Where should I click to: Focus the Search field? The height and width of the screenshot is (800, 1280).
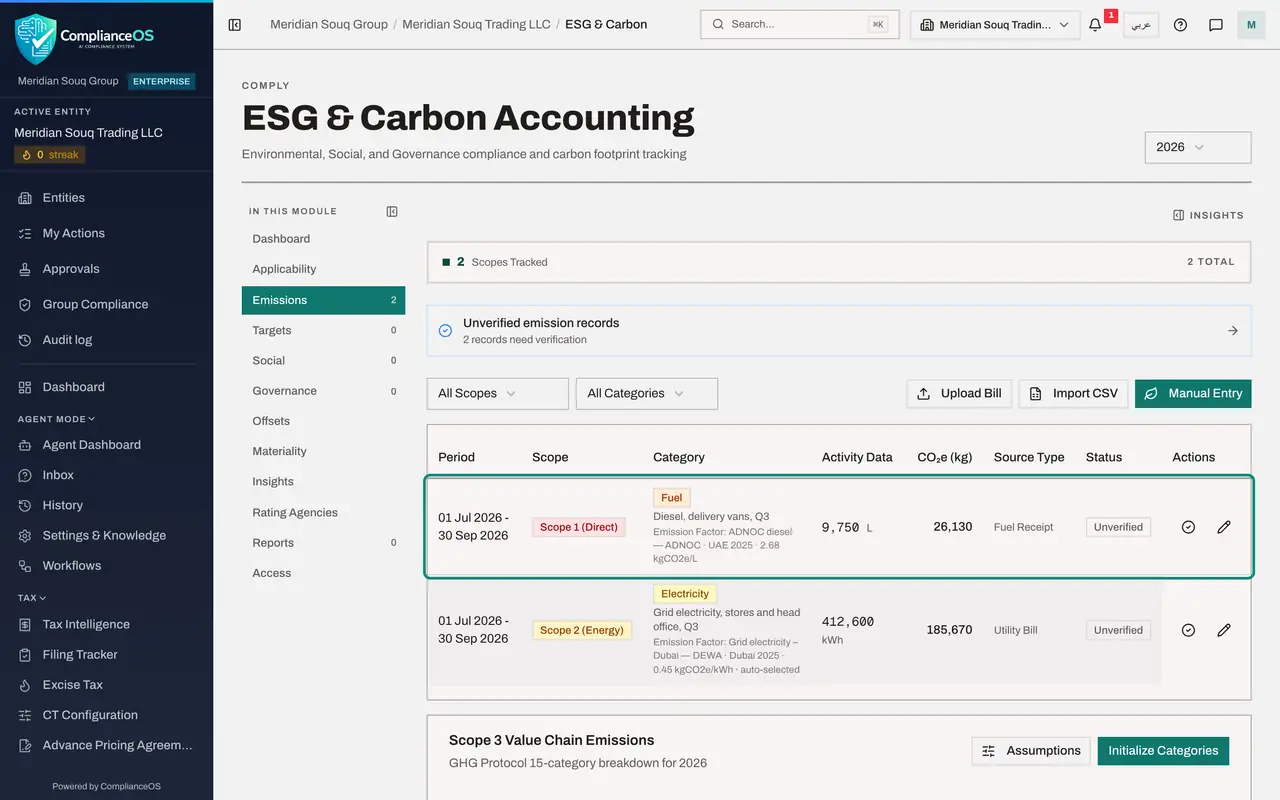click(799, 24)
